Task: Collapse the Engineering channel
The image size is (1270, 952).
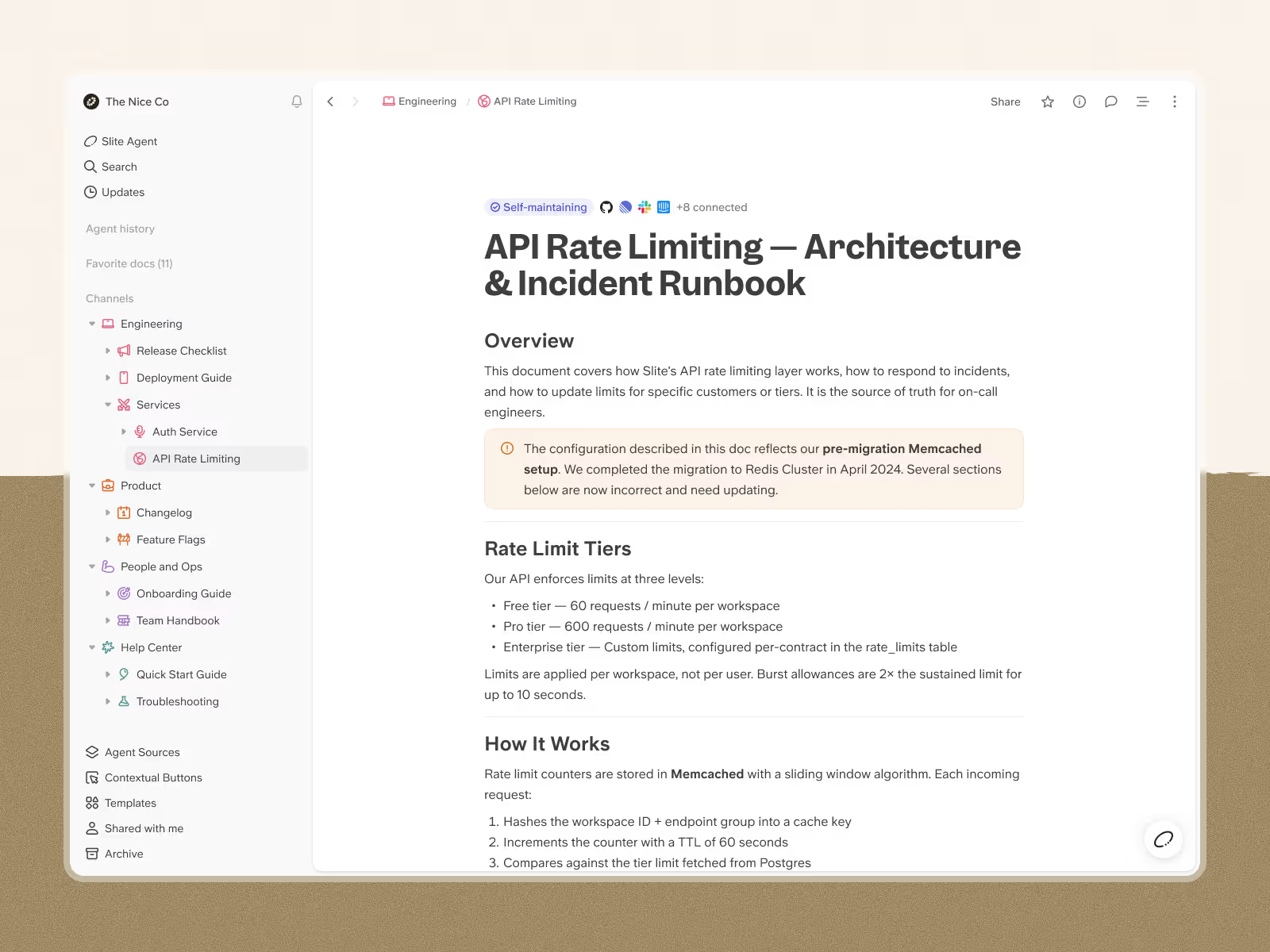Action: (92, 324)
